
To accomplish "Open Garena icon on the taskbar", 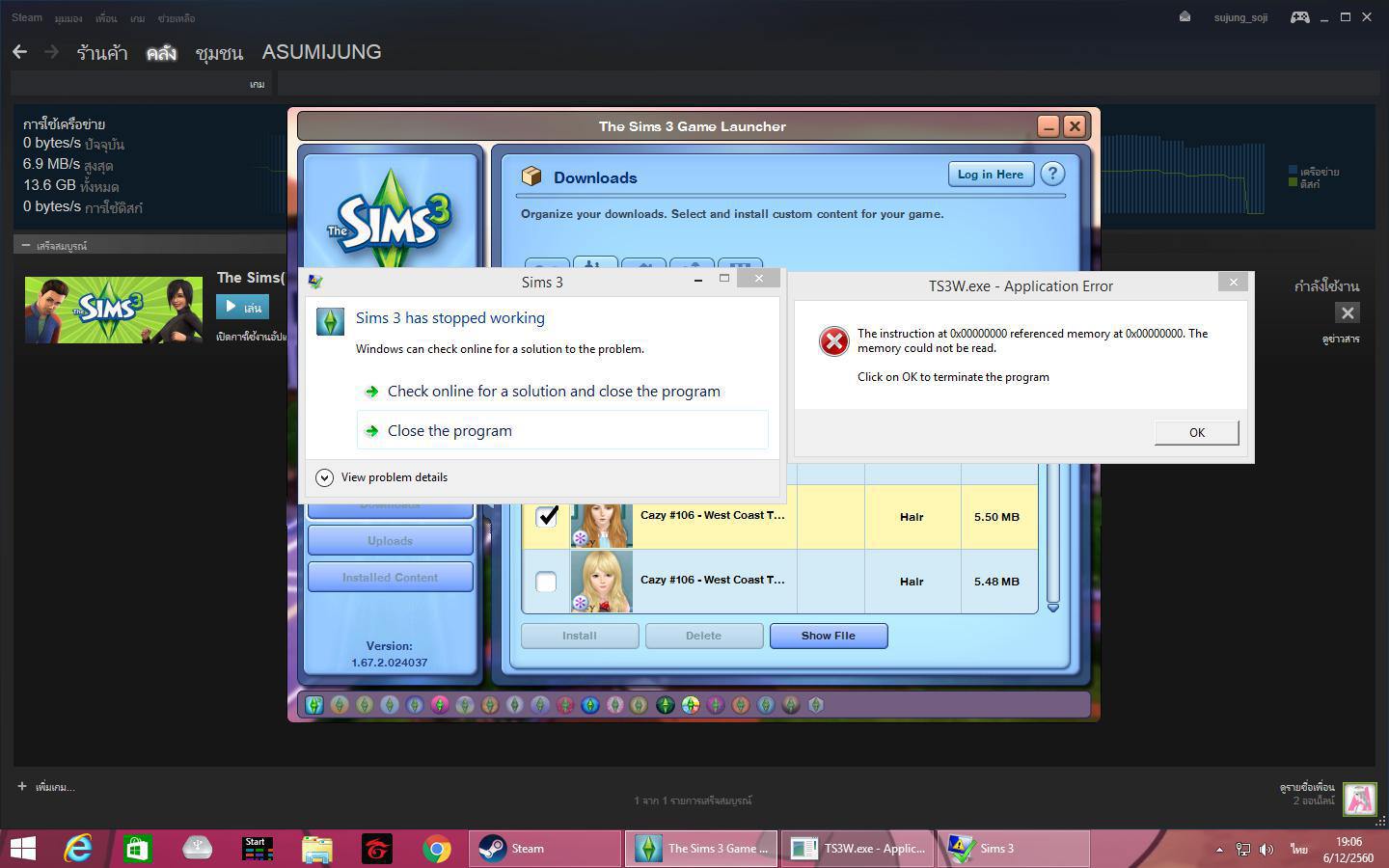I will [x=377, y=849].
